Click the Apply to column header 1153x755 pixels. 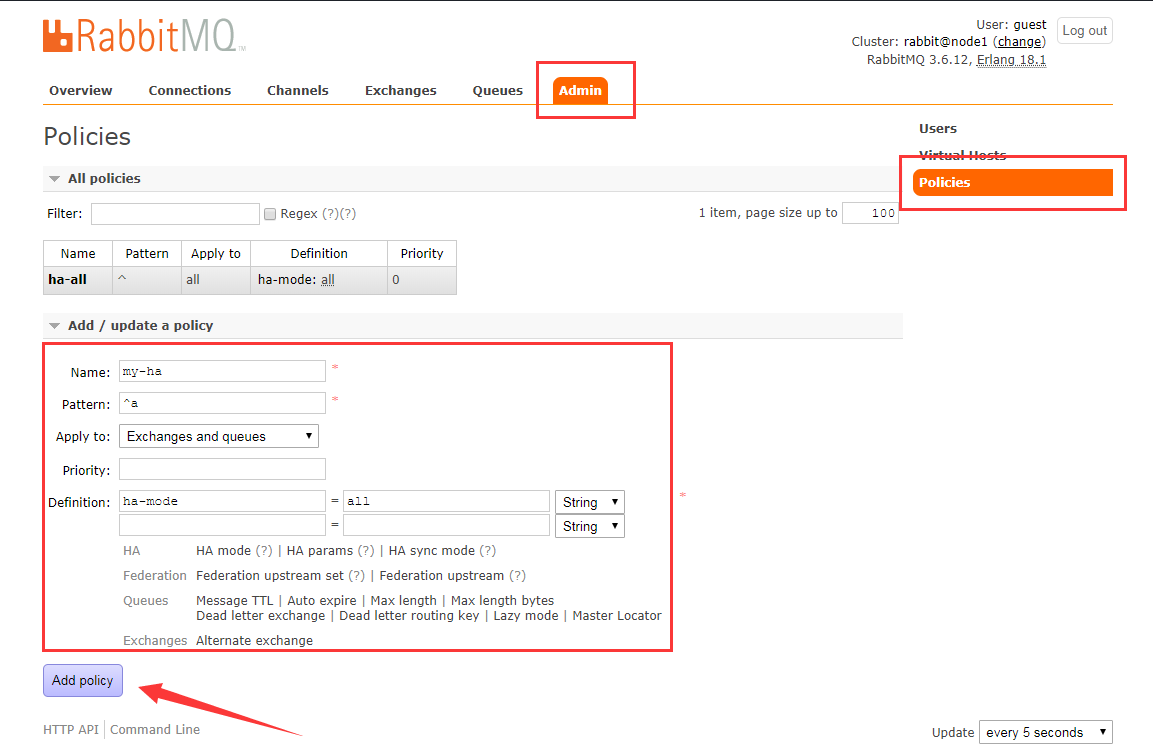click(215, 254)
